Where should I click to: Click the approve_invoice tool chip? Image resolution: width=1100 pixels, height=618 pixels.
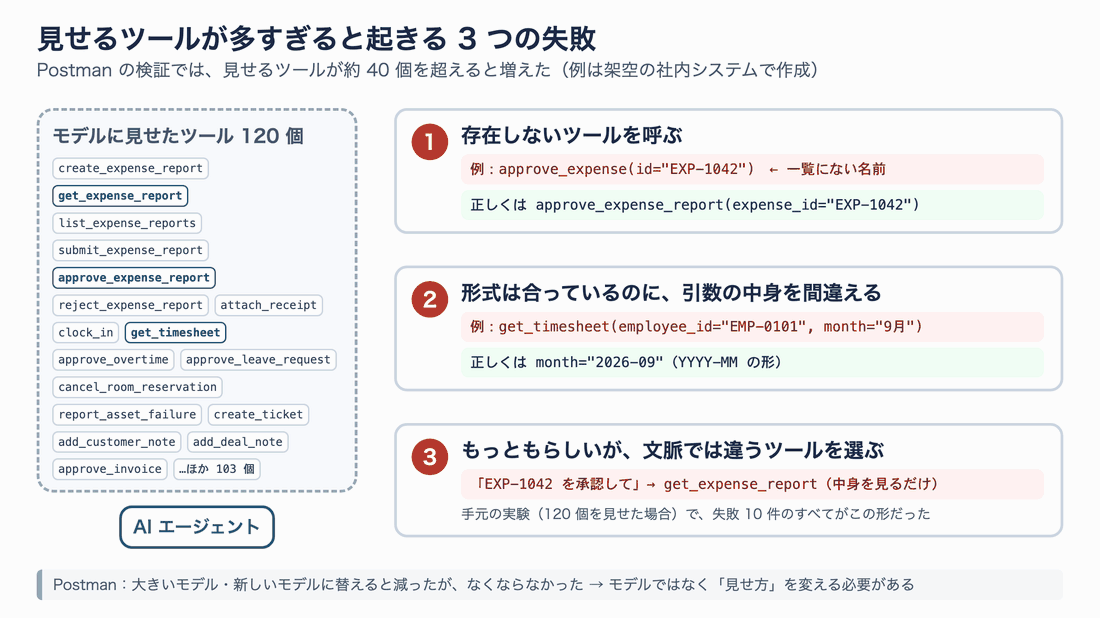click(x=109, y=469)
